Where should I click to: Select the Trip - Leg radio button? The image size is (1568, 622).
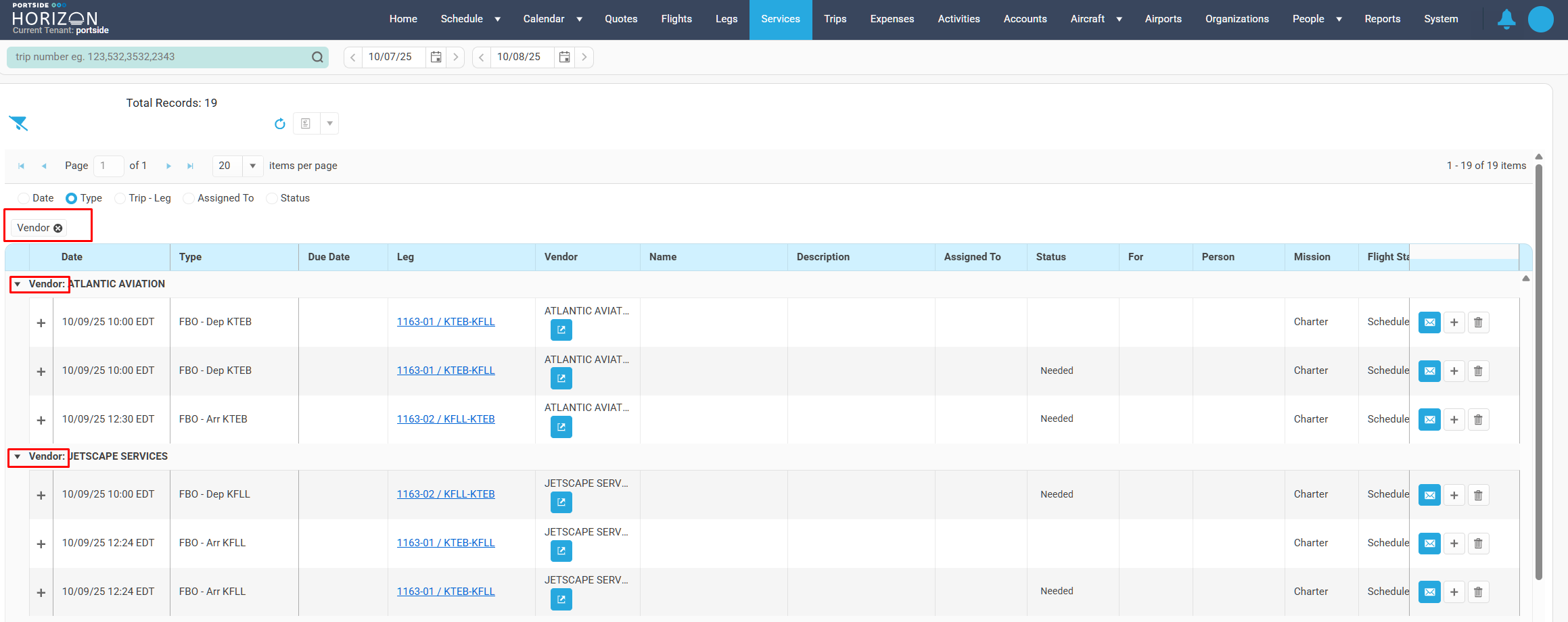(x=120, y=198)
